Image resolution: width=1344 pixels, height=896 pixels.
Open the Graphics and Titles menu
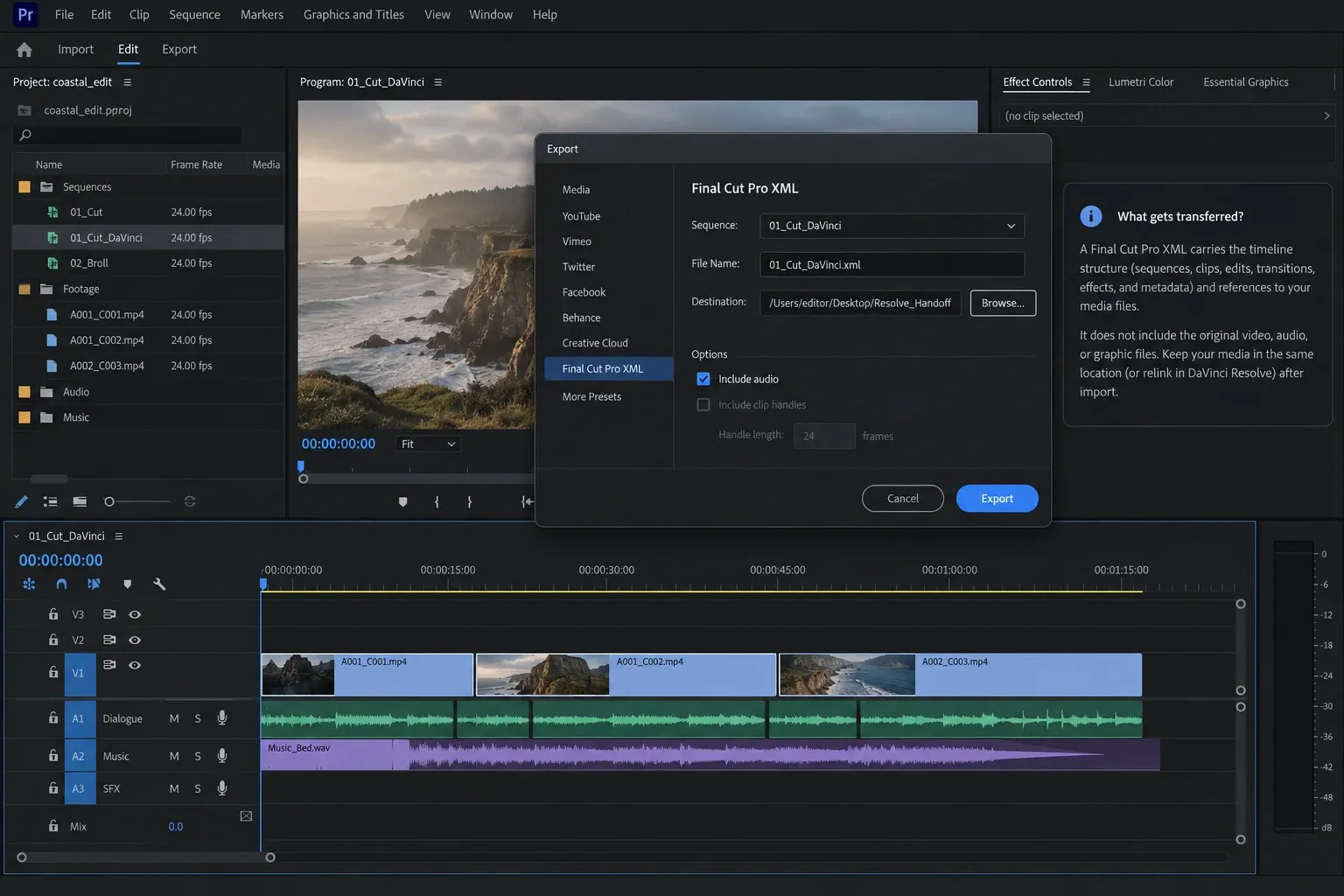pyautogui.click(x=353, y=15)
